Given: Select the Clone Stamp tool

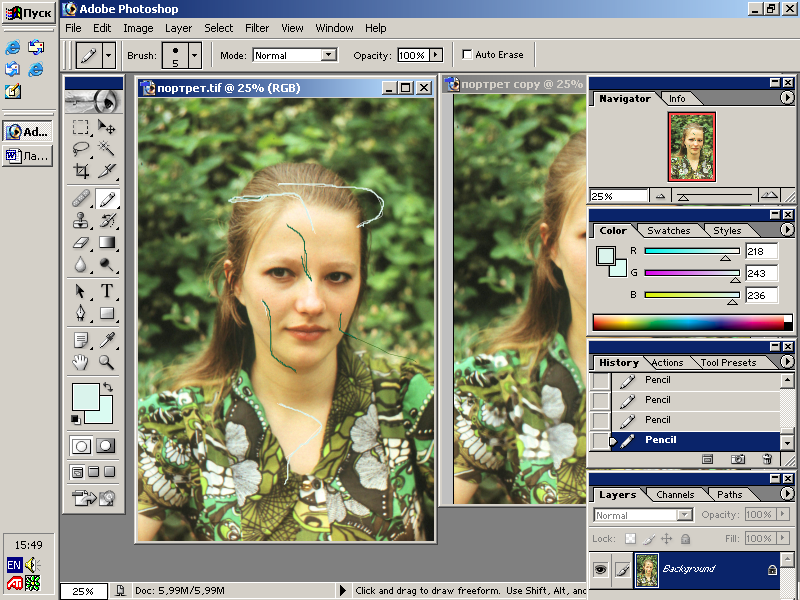Looking at the screenshot, I should [x=81, y=220].
